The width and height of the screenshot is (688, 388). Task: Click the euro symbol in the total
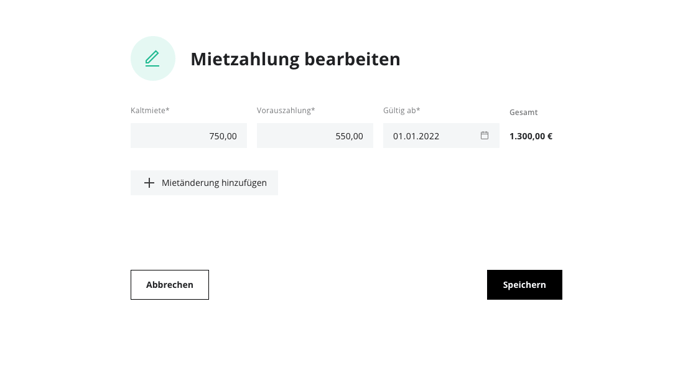point(550,136)
